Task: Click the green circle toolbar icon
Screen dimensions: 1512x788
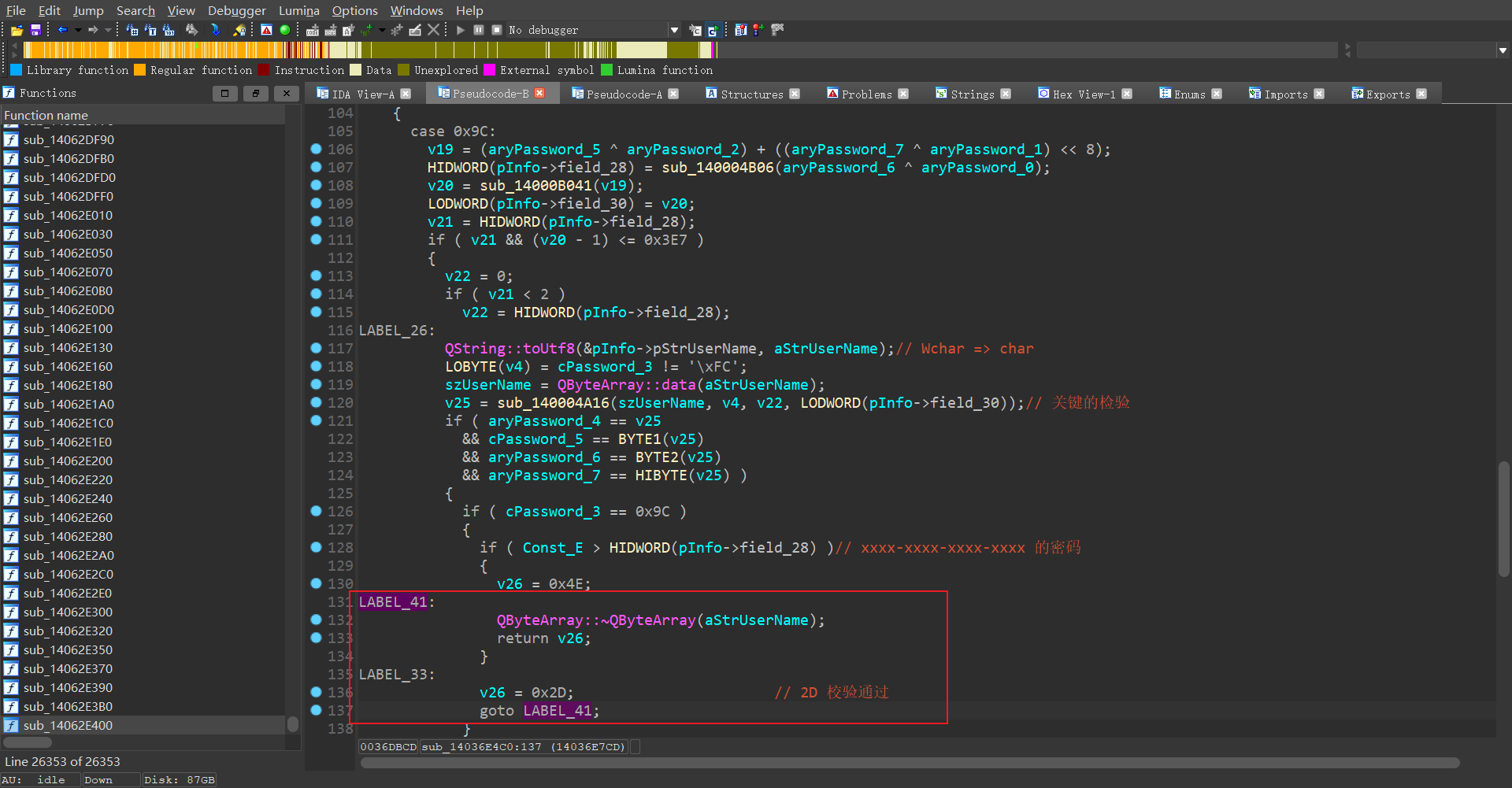Action: coord(285,30)
